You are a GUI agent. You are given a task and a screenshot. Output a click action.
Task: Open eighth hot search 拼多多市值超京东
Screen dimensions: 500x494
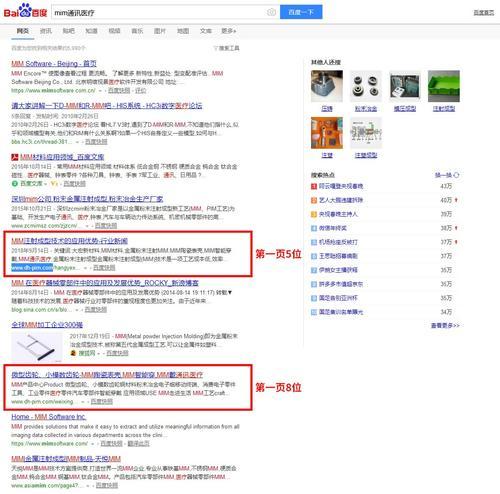(341, 284)
